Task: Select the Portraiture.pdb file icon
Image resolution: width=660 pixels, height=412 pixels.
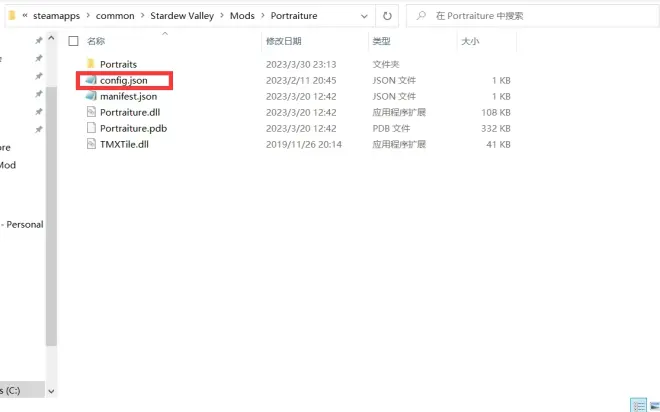Action: (90, 128)
